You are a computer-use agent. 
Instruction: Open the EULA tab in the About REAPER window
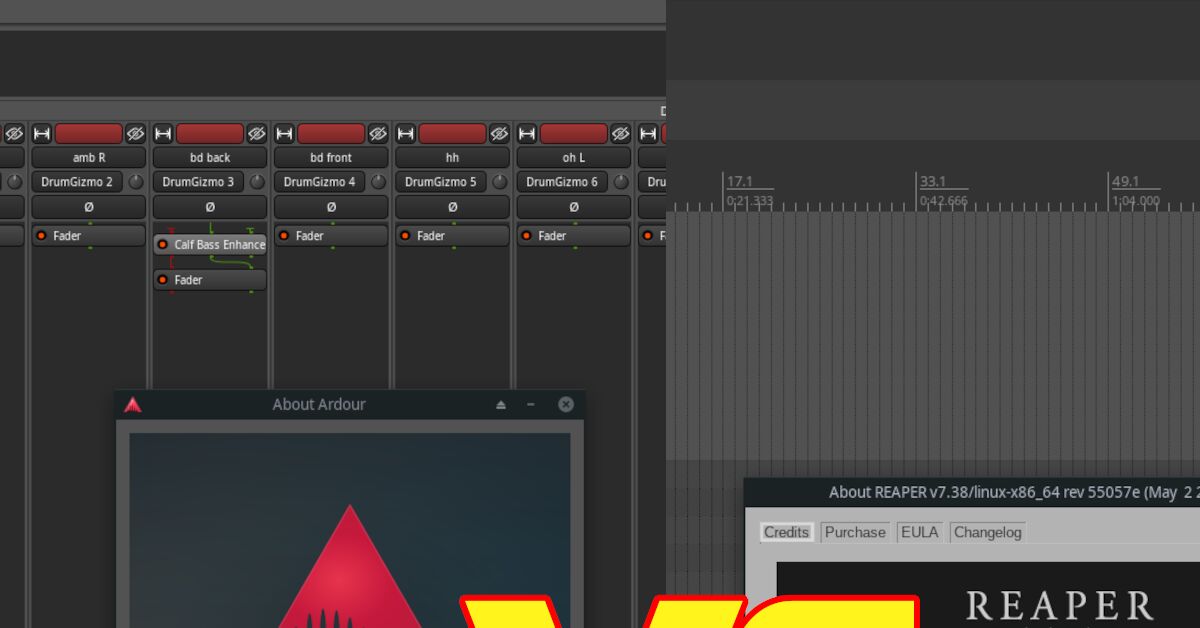pyautogui.click(x=920, y=532)
